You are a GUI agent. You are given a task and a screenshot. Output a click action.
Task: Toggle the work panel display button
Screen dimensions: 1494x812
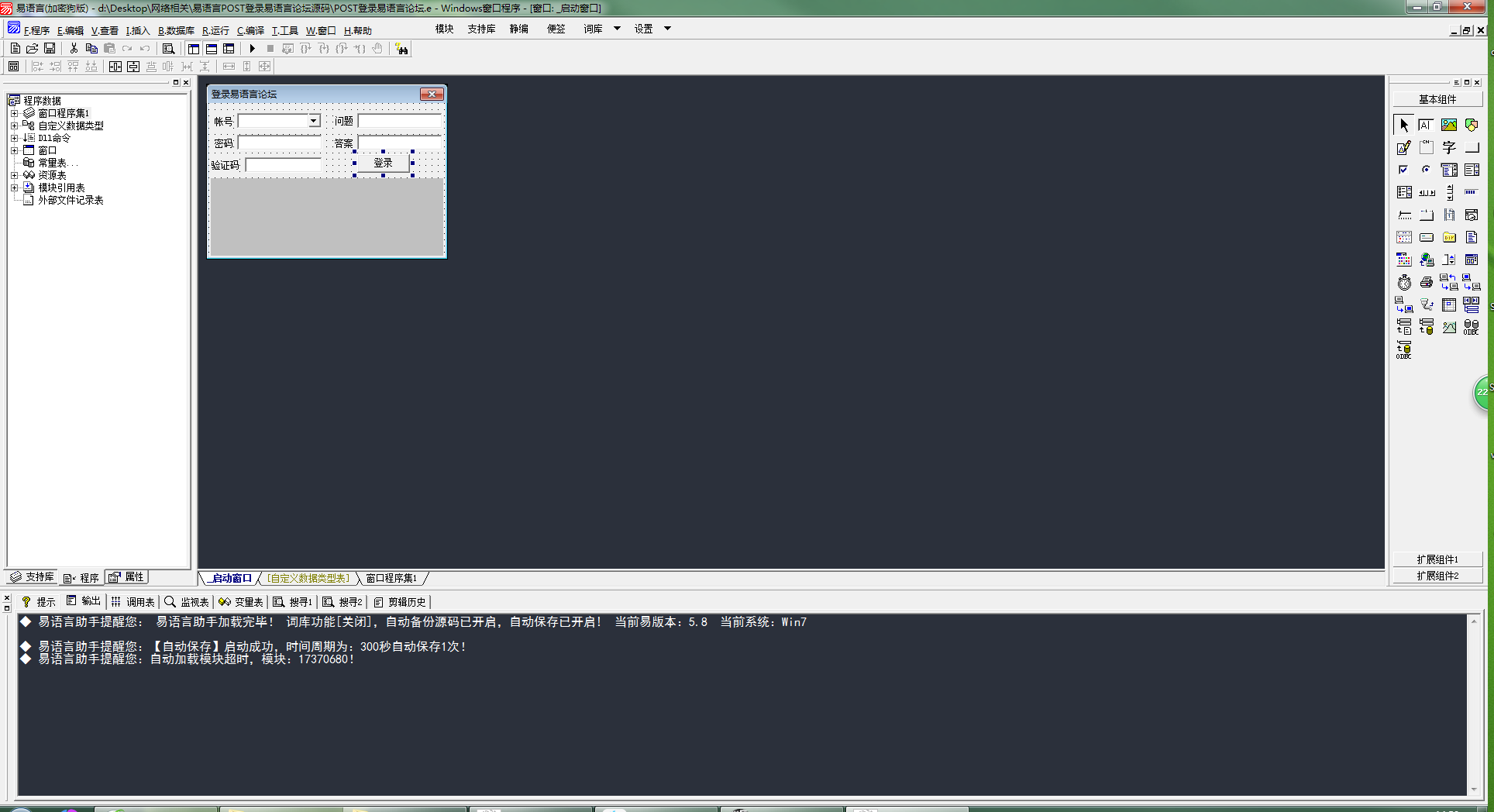[x=193, y=49]
